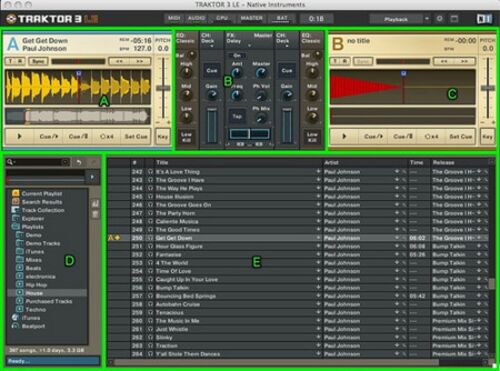Click the FX Amt knob
The height and width of the screenshot is (371, 500).
[x=237, y=72]
